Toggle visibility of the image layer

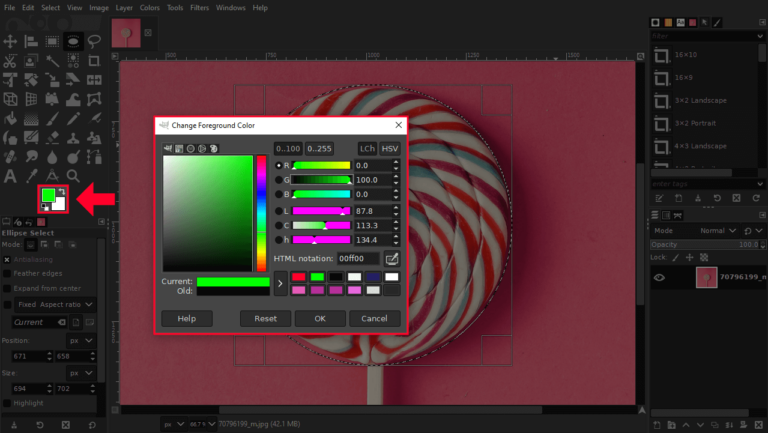pyautogui.click(x=659, y=278)
